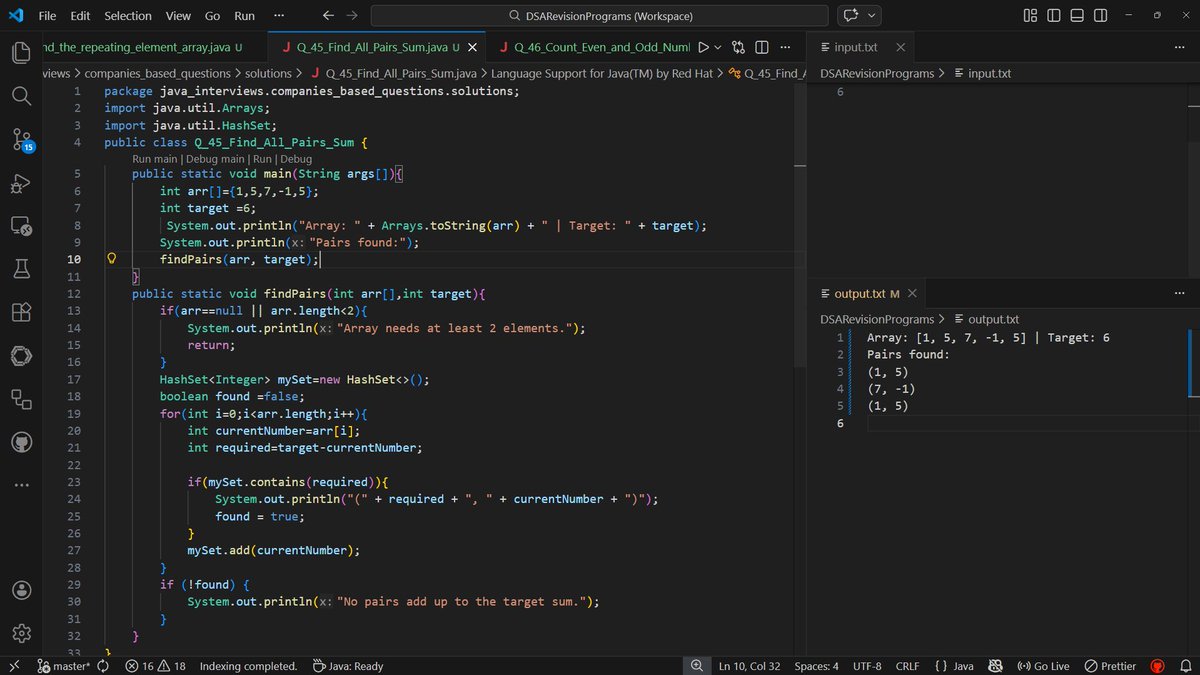Open notifications red icon in status bar

pos(1158,666)
